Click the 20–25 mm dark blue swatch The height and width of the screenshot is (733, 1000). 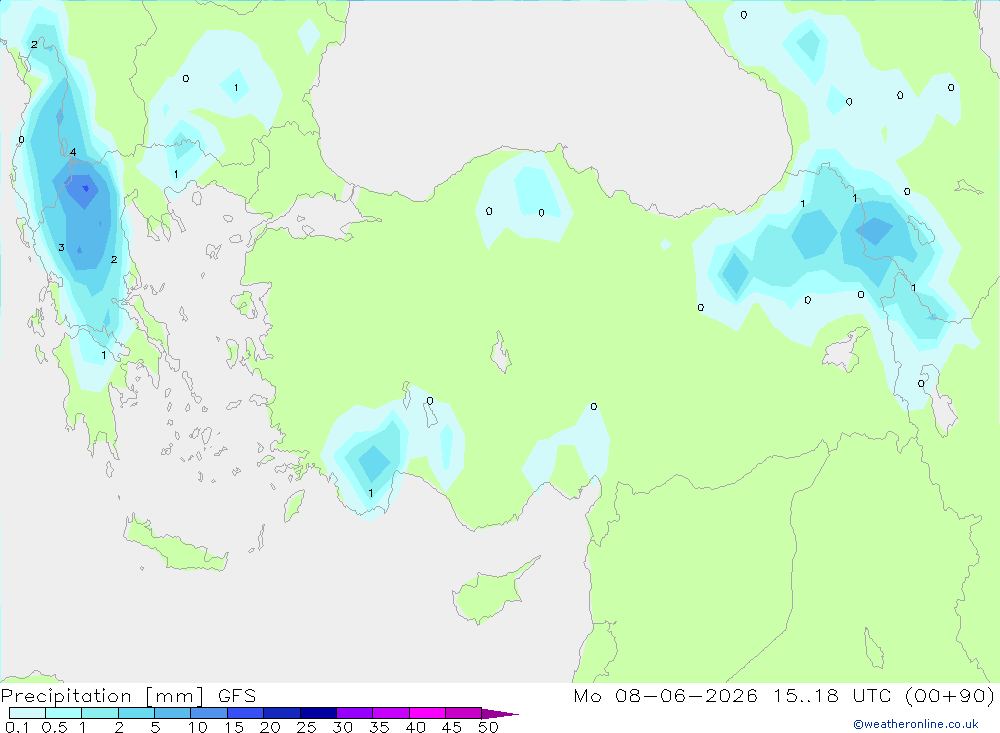(x=282, y=713)
